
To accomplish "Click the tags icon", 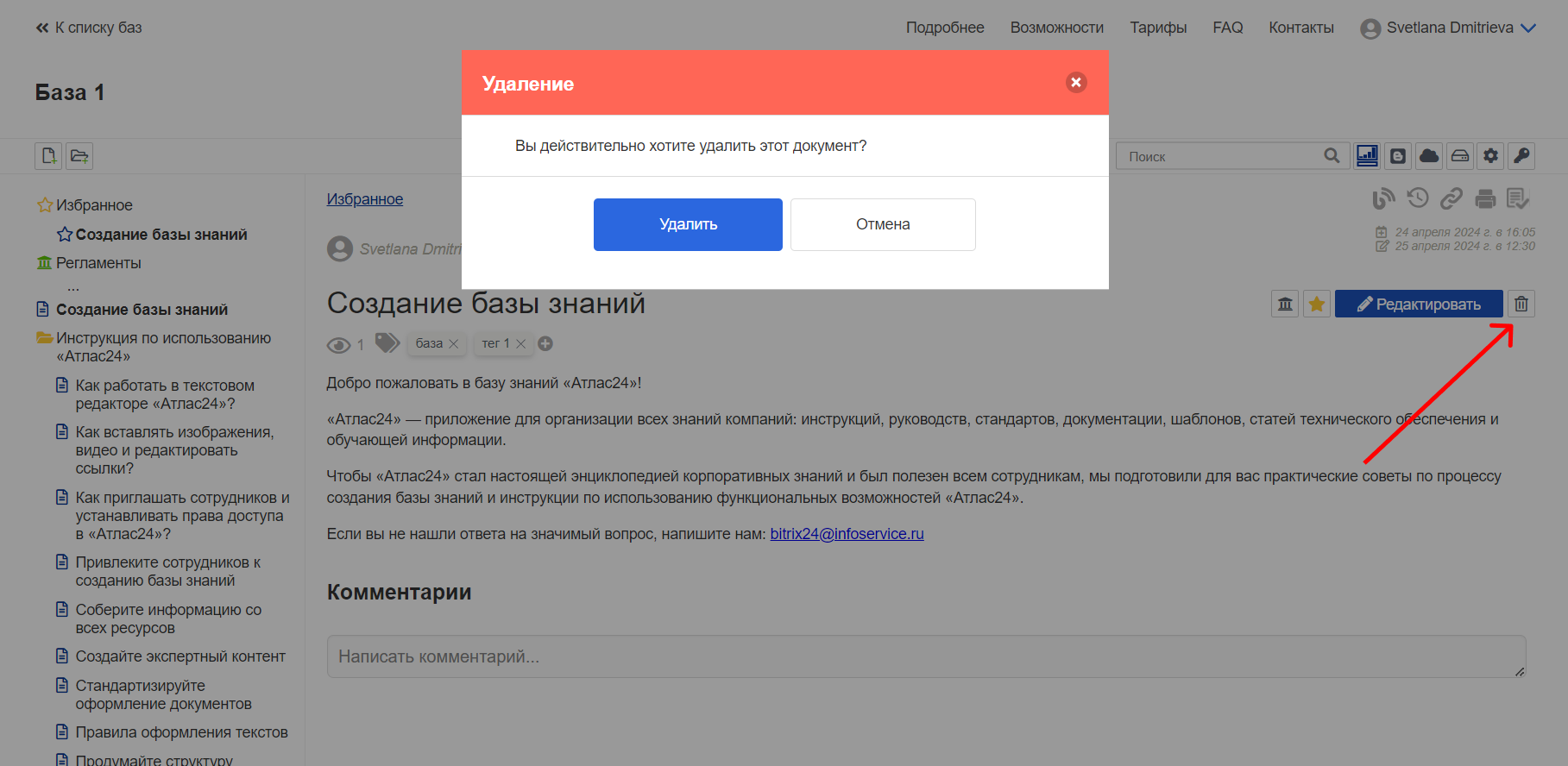I will click(x=387, y=343).
